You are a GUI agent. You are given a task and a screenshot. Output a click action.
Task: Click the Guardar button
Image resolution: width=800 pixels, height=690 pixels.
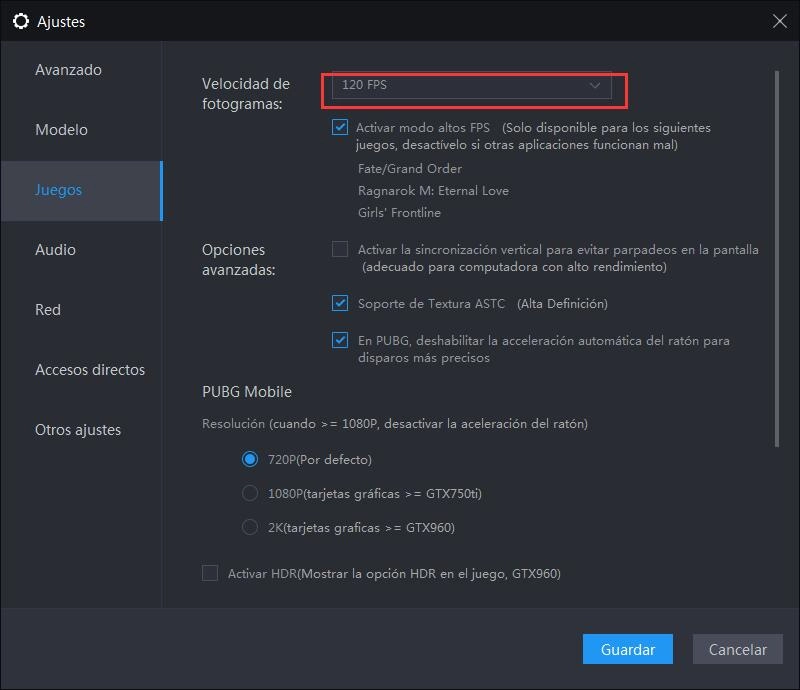[x=627, y=649]
